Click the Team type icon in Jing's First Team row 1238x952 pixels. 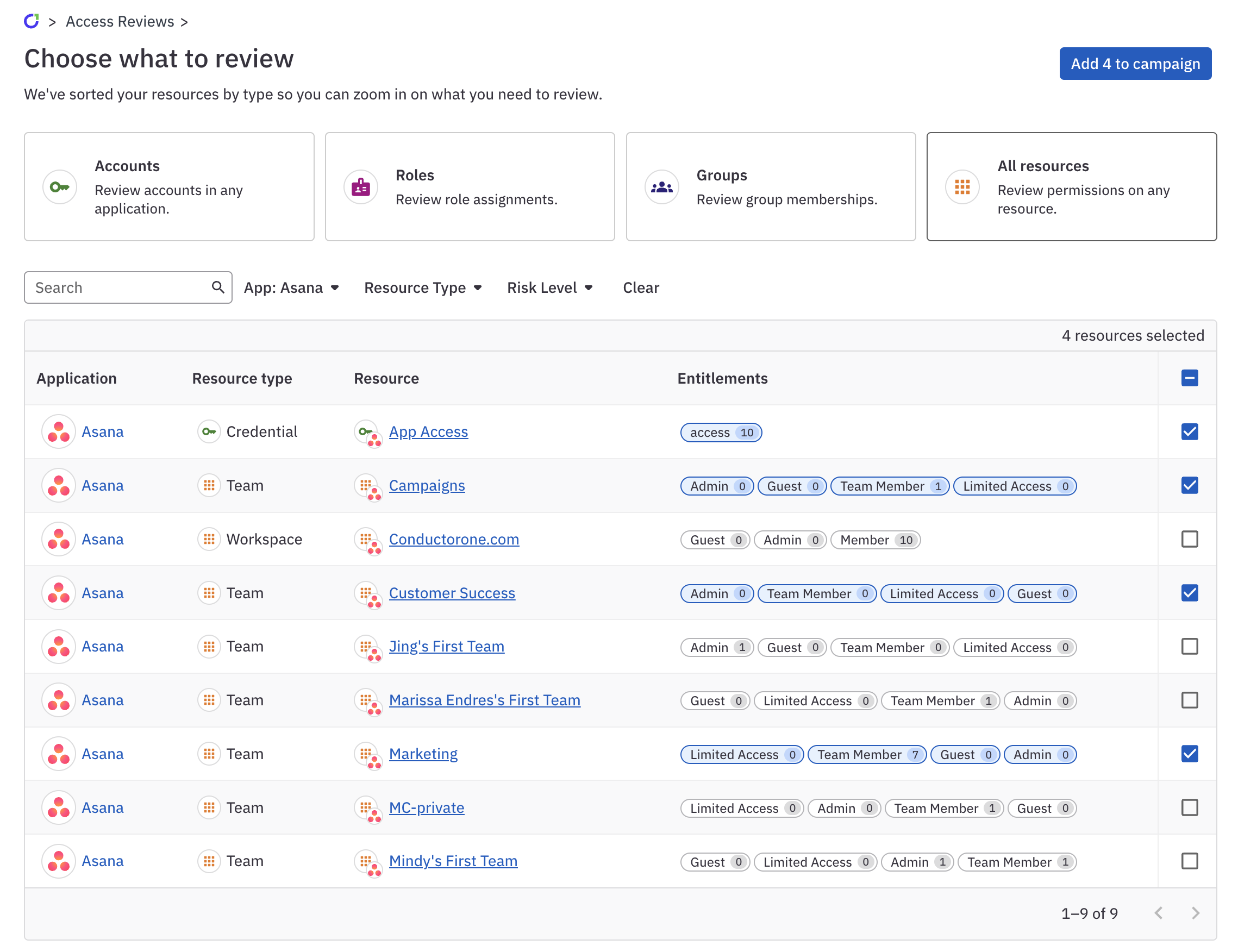pos(209,647)
